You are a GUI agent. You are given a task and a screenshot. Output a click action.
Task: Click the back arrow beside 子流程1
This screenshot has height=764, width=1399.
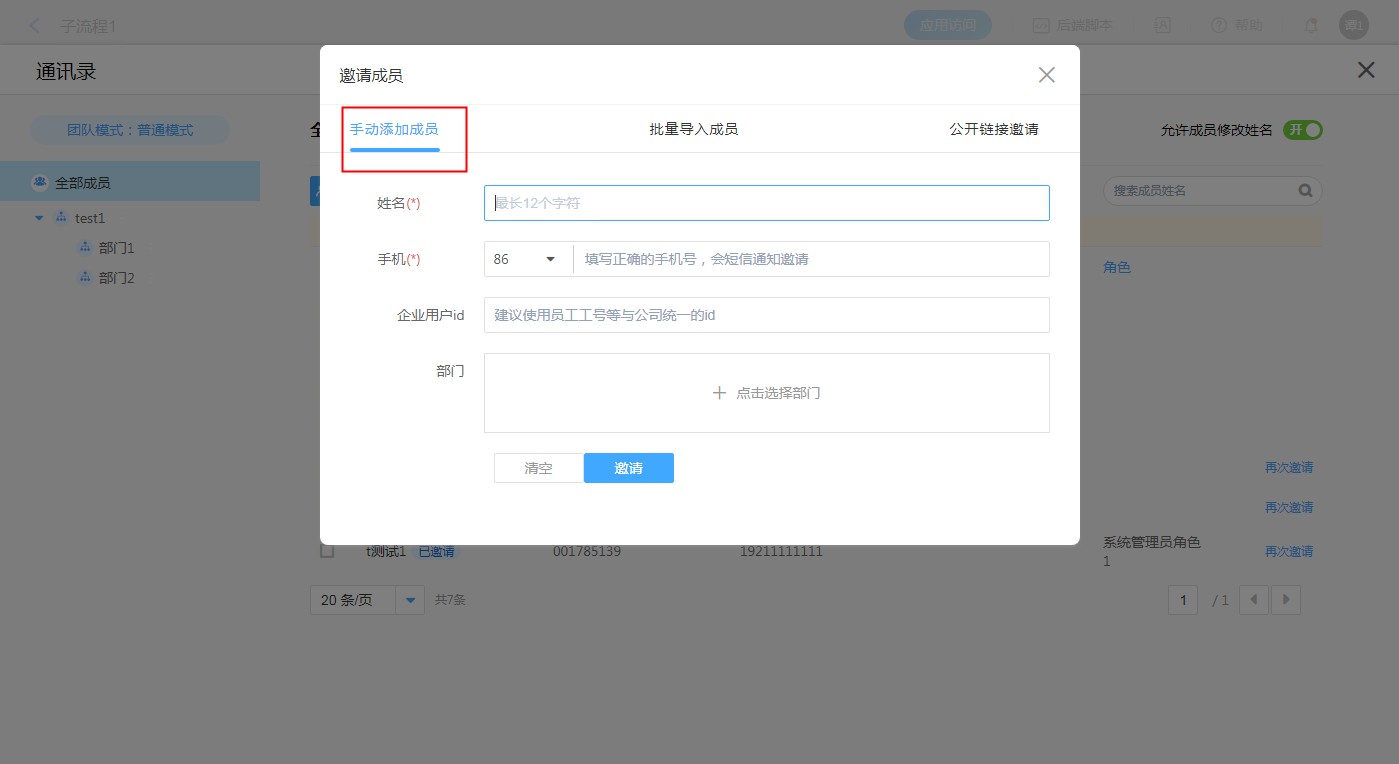(35, 26)
